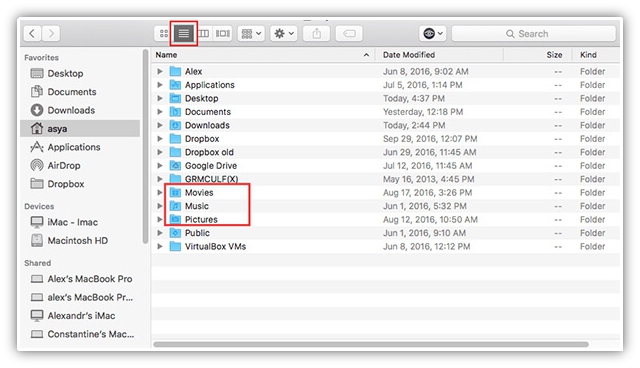Select the Pictures folder icon

point(175,219)
